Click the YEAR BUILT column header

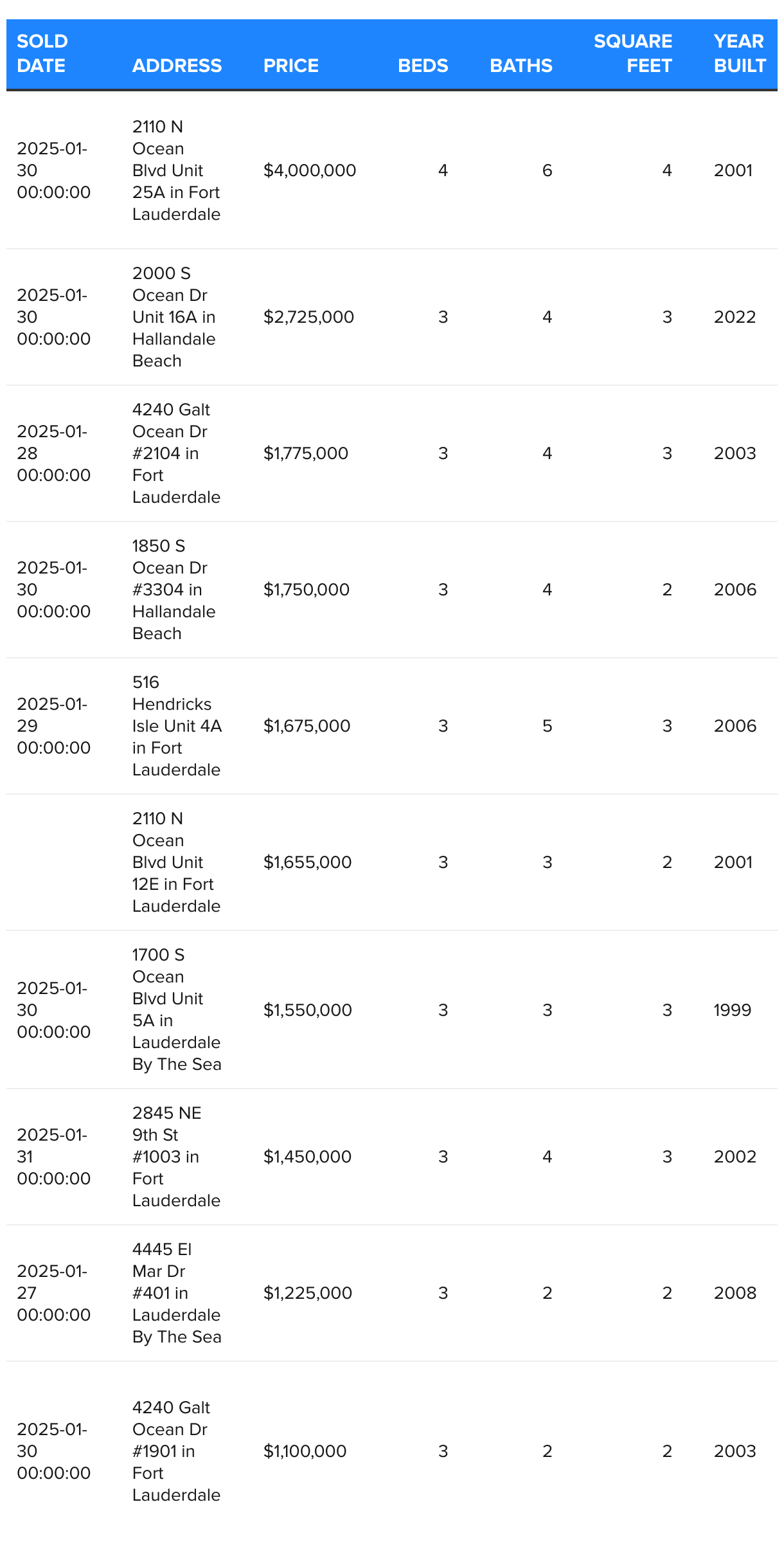pyautogui.click(x=739, y=53)
